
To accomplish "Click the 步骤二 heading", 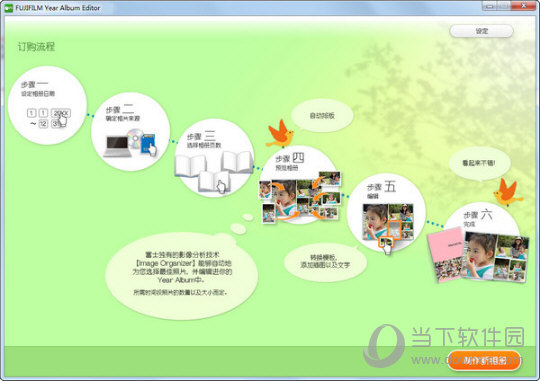I will (120, 110).
